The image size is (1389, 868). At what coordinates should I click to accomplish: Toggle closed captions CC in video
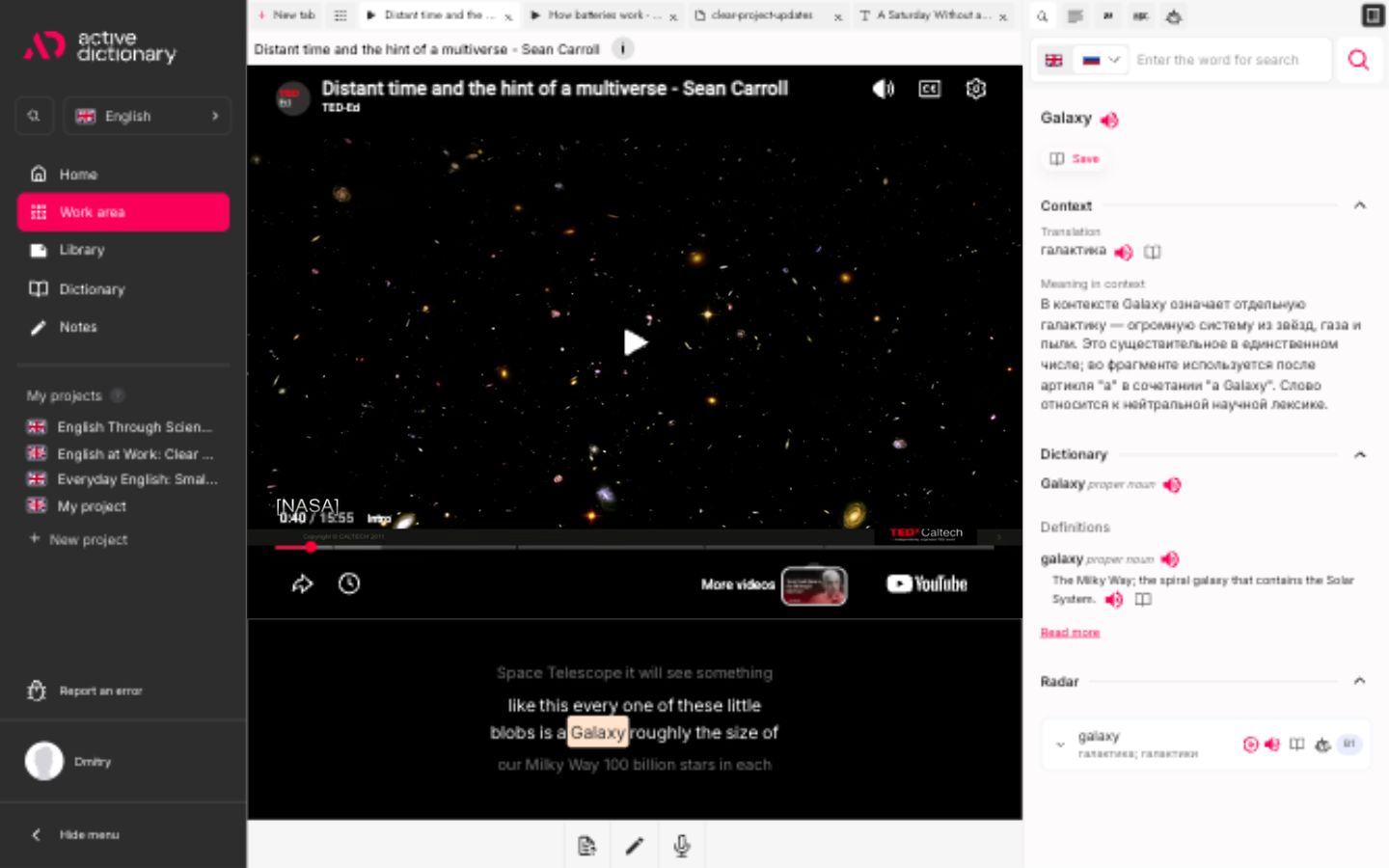coord(930,89)
